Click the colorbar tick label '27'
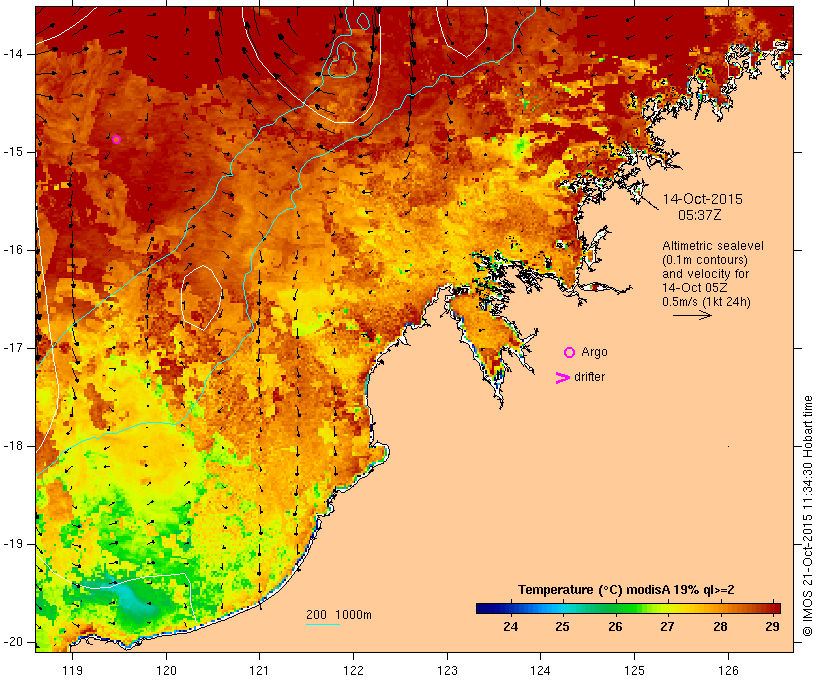Viewport: 820px width, 680px height. click(667, 627)
